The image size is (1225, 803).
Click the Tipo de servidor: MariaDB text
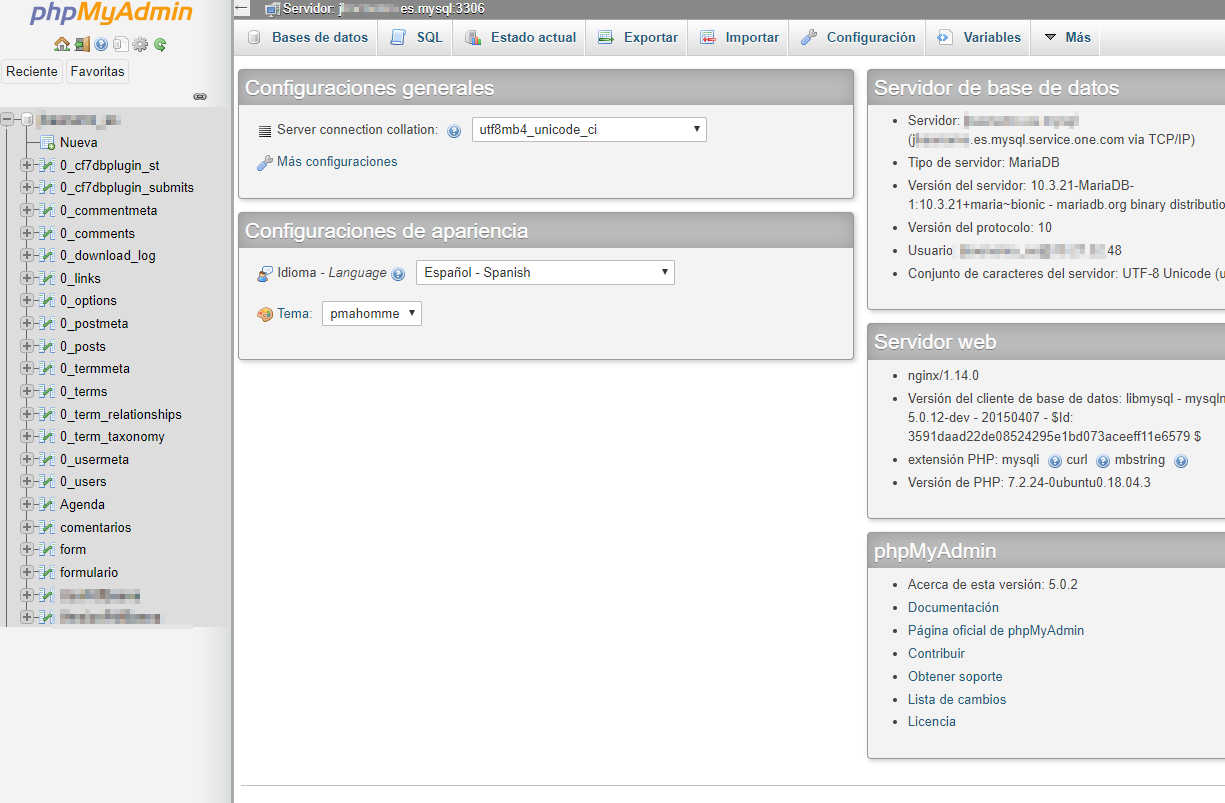tap(984, 163)
